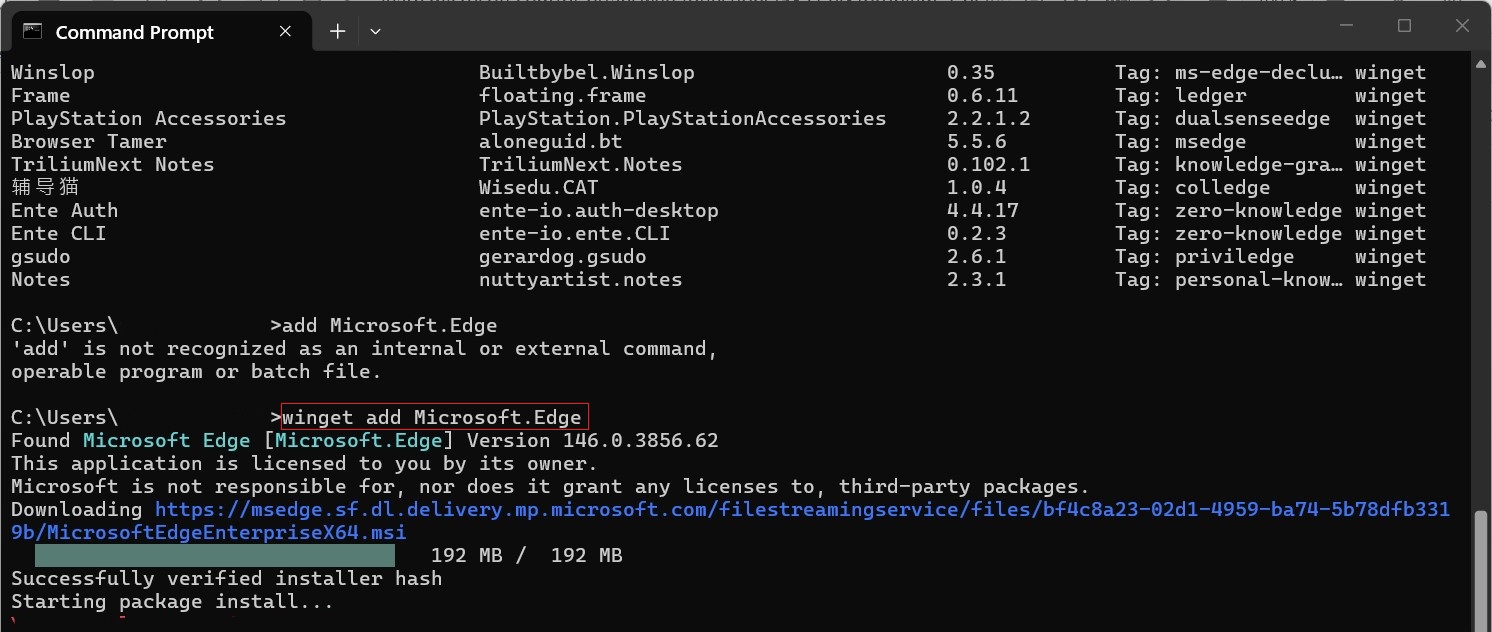This screenshot has width=1492, height=632.
Task: Select the 'nuttyartist.notes' package ID
Action: pos(581,280)
